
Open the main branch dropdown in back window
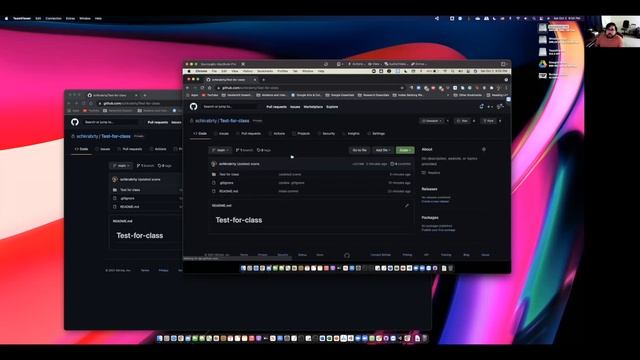click(121, 166)
